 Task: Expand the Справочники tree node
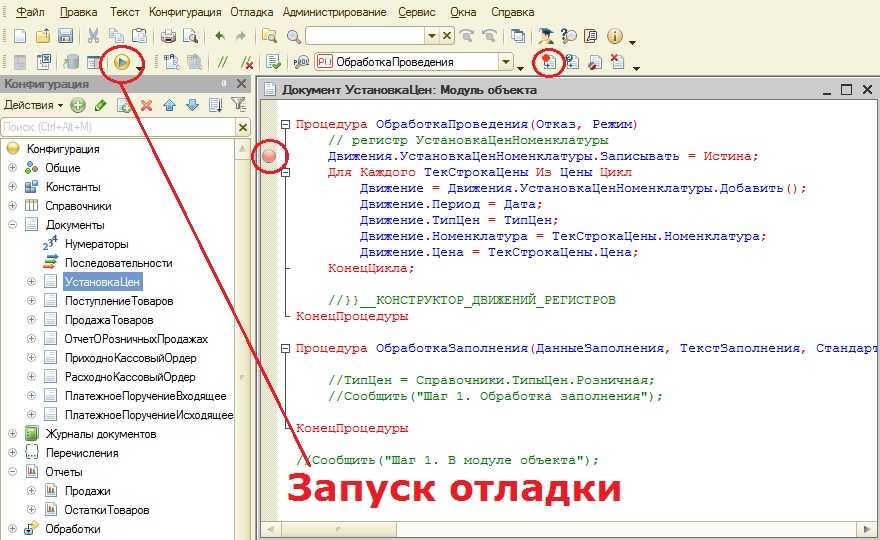click(12, 206)
